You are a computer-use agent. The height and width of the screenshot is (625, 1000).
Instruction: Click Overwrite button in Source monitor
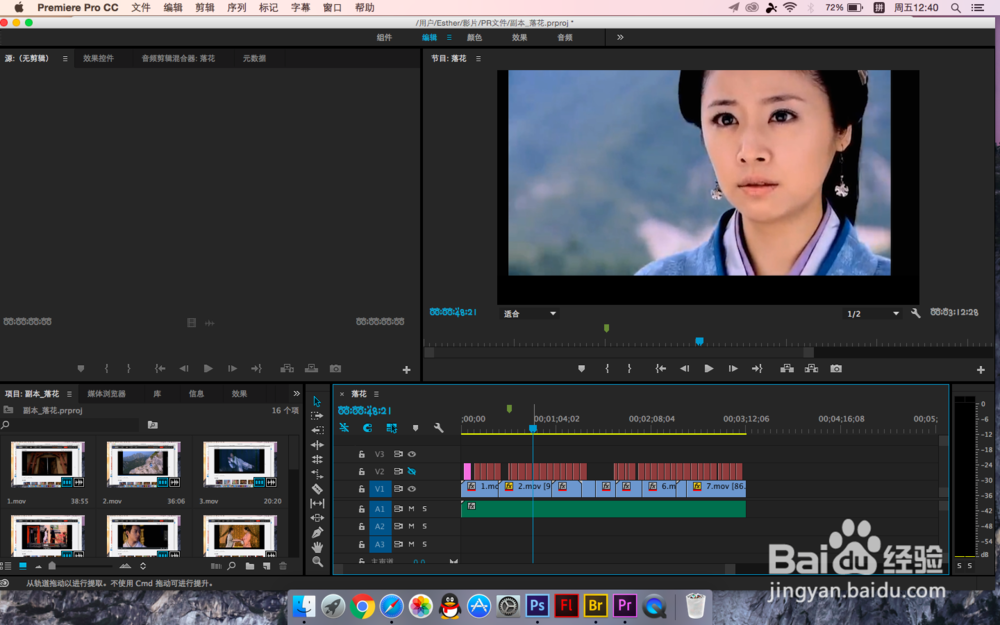pyautogui.click(x=311, y=369)
